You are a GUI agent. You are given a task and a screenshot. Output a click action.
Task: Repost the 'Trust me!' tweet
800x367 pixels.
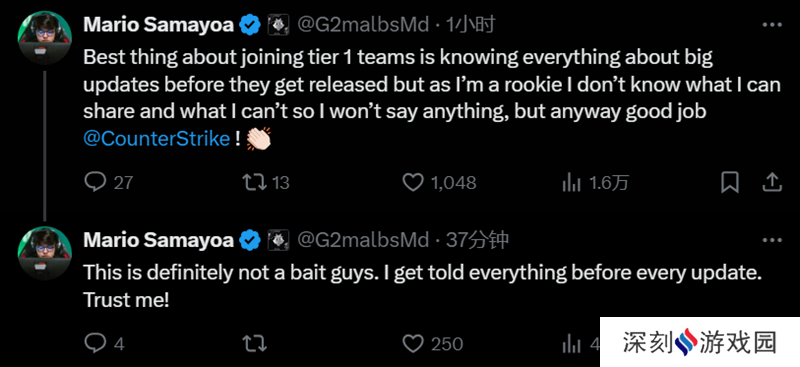coord(254,344)
